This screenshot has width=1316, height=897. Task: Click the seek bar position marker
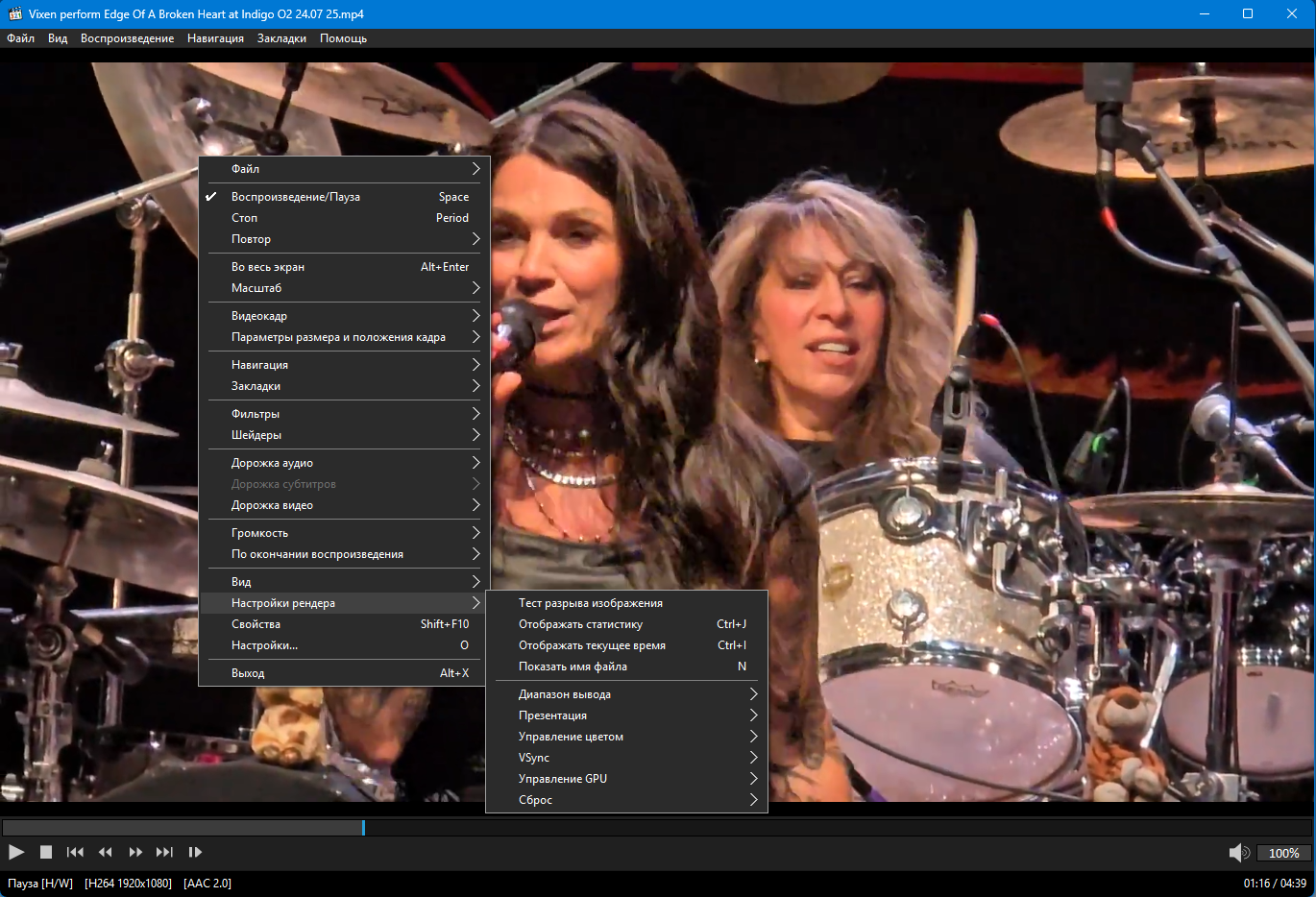coord(363,827)
